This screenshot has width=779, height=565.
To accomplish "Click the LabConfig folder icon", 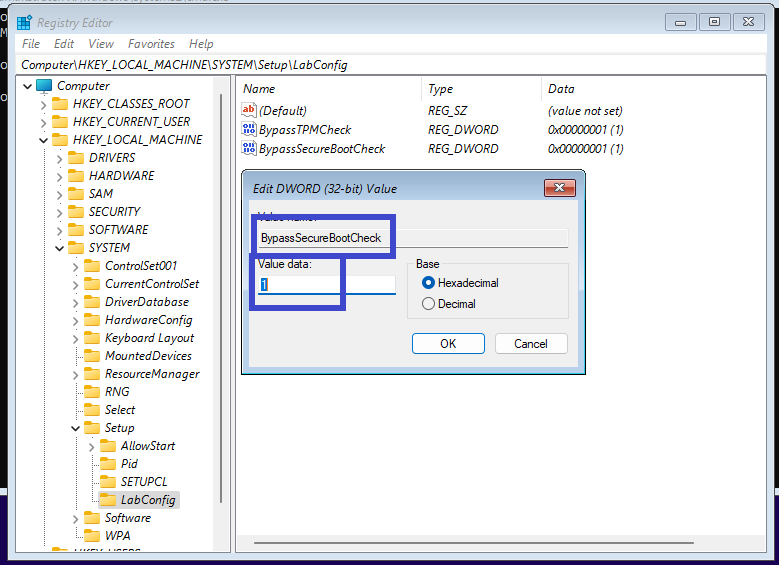I will (x=107, y=500).
